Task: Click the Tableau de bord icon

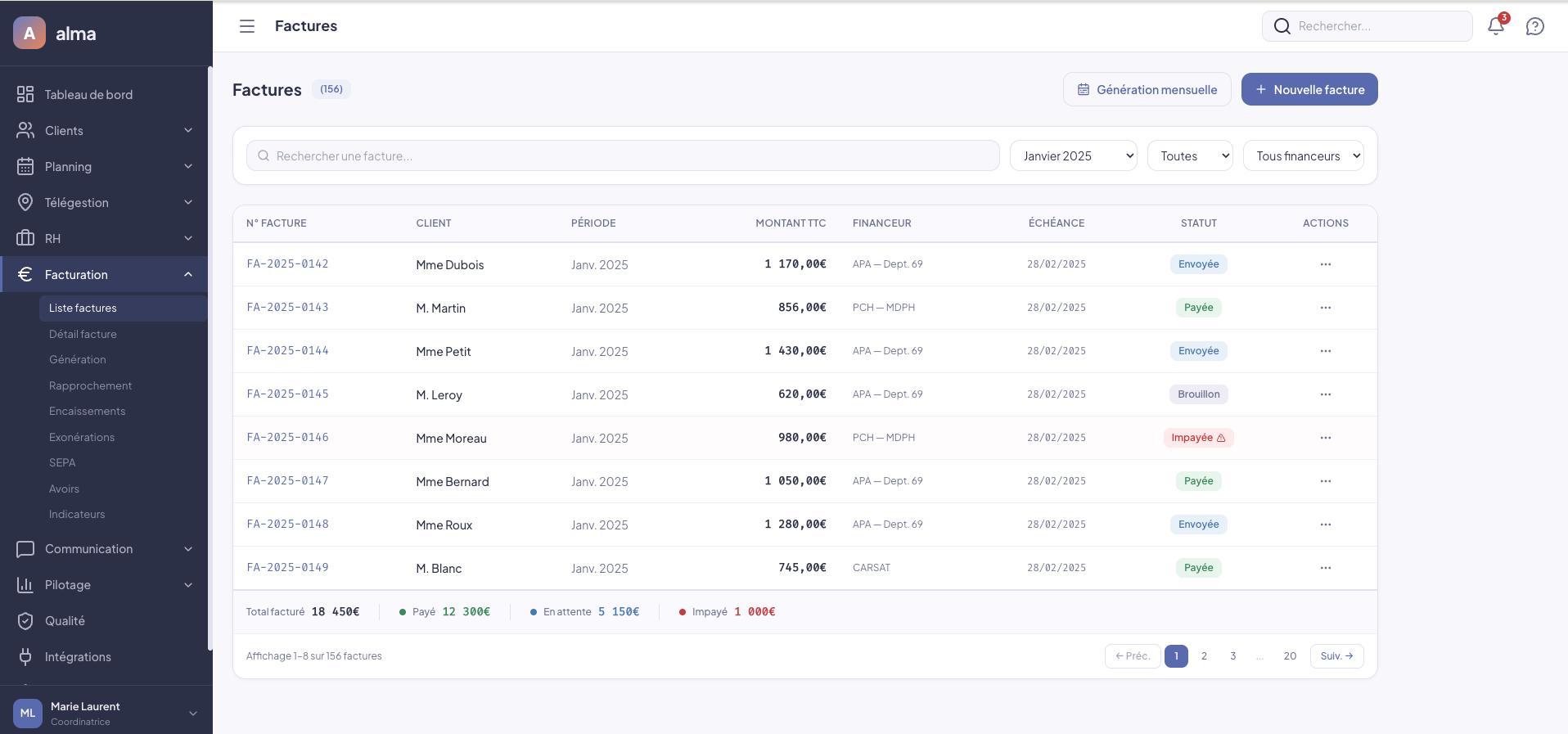Action: tap(25, 94)
